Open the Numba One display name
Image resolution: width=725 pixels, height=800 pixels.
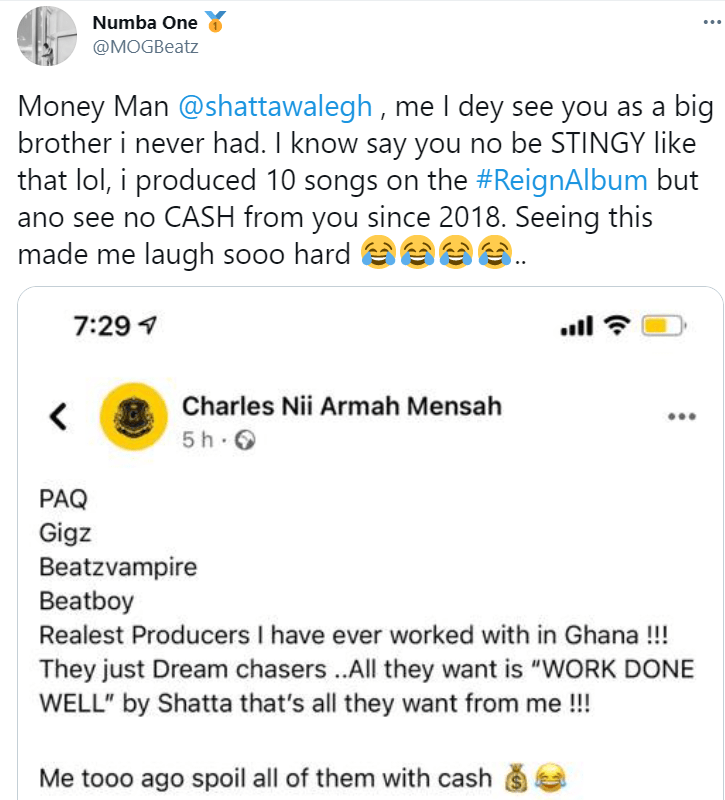click(x=145, y=22)
